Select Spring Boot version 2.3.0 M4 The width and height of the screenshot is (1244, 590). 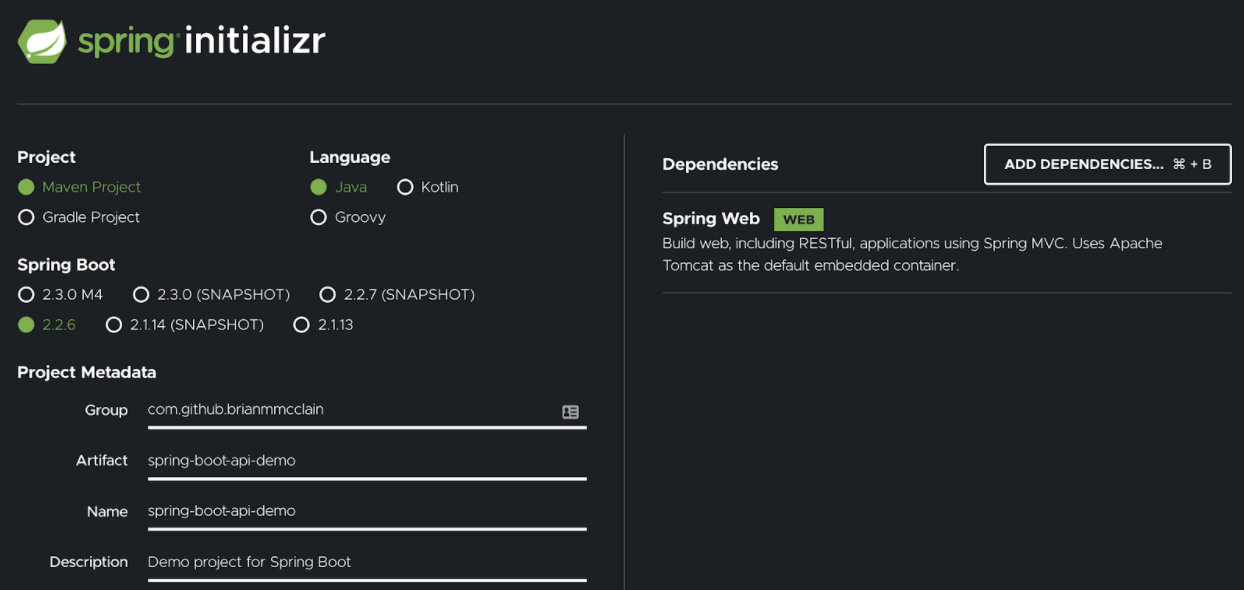[27, 295]
